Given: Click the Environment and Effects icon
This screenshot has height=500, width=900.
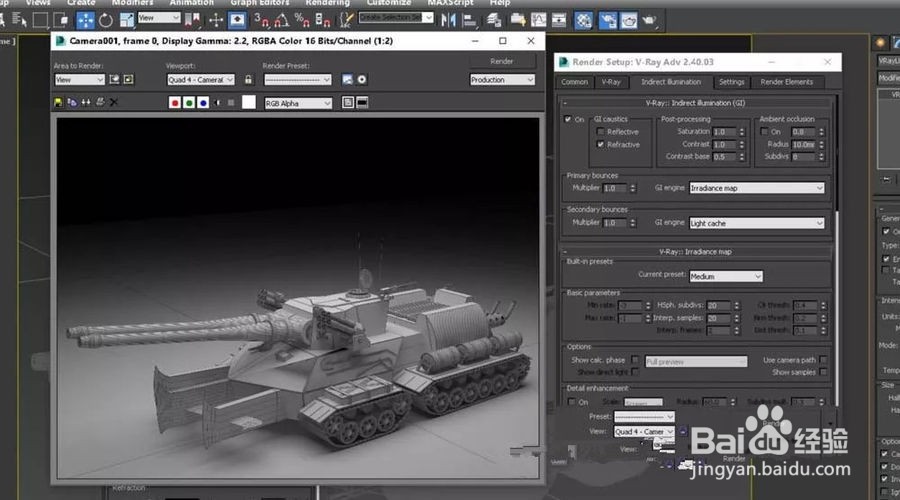Looking at the screenshot, I should click(362, 80).
